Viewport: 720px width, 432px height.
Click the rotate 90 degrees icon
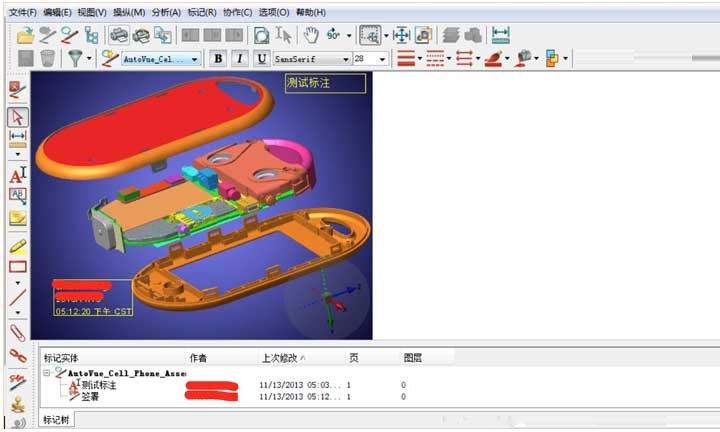[333, 35]
